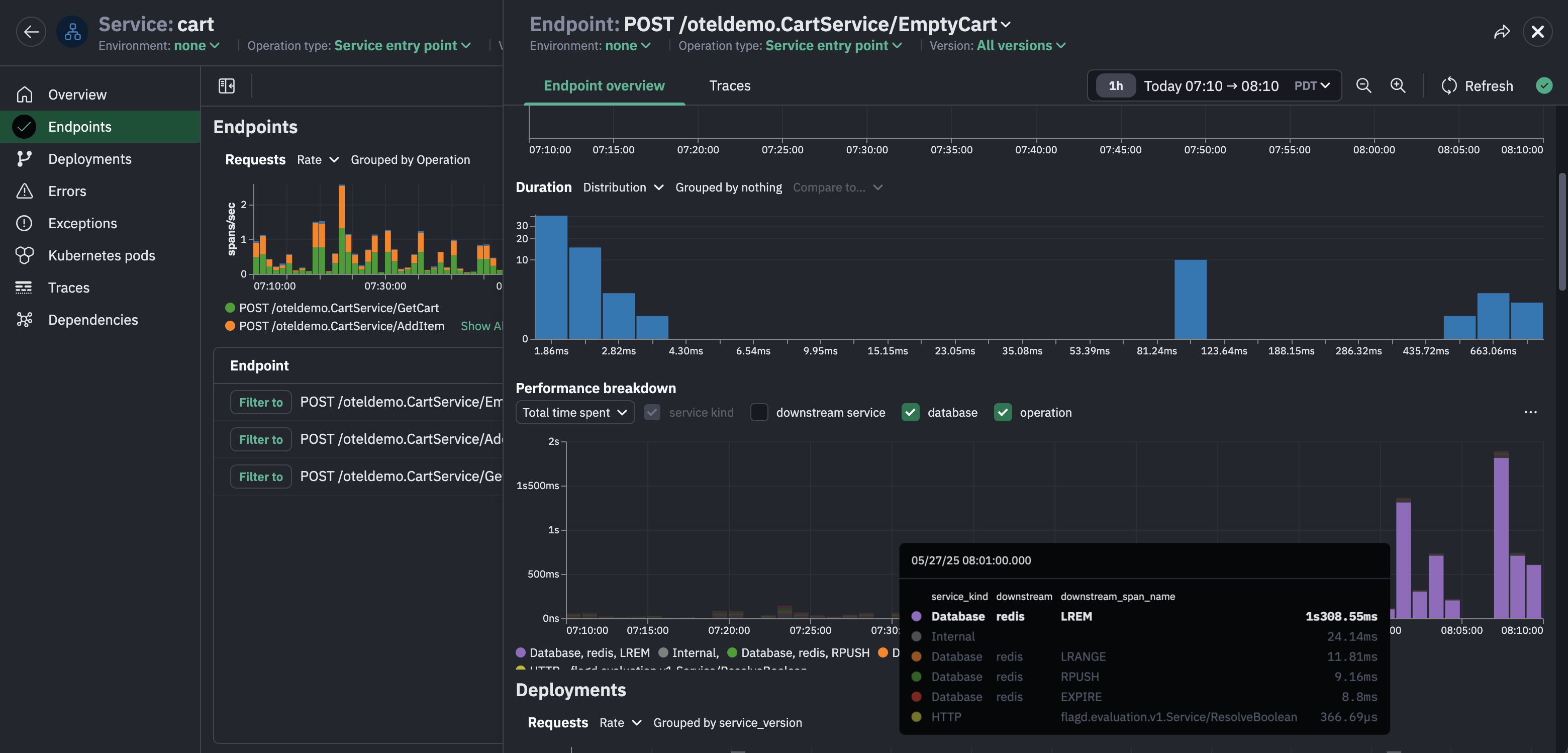Click the back arrow button
Image resolution: width=1568 pixels, height=753 pixels.
click(31, 32)
